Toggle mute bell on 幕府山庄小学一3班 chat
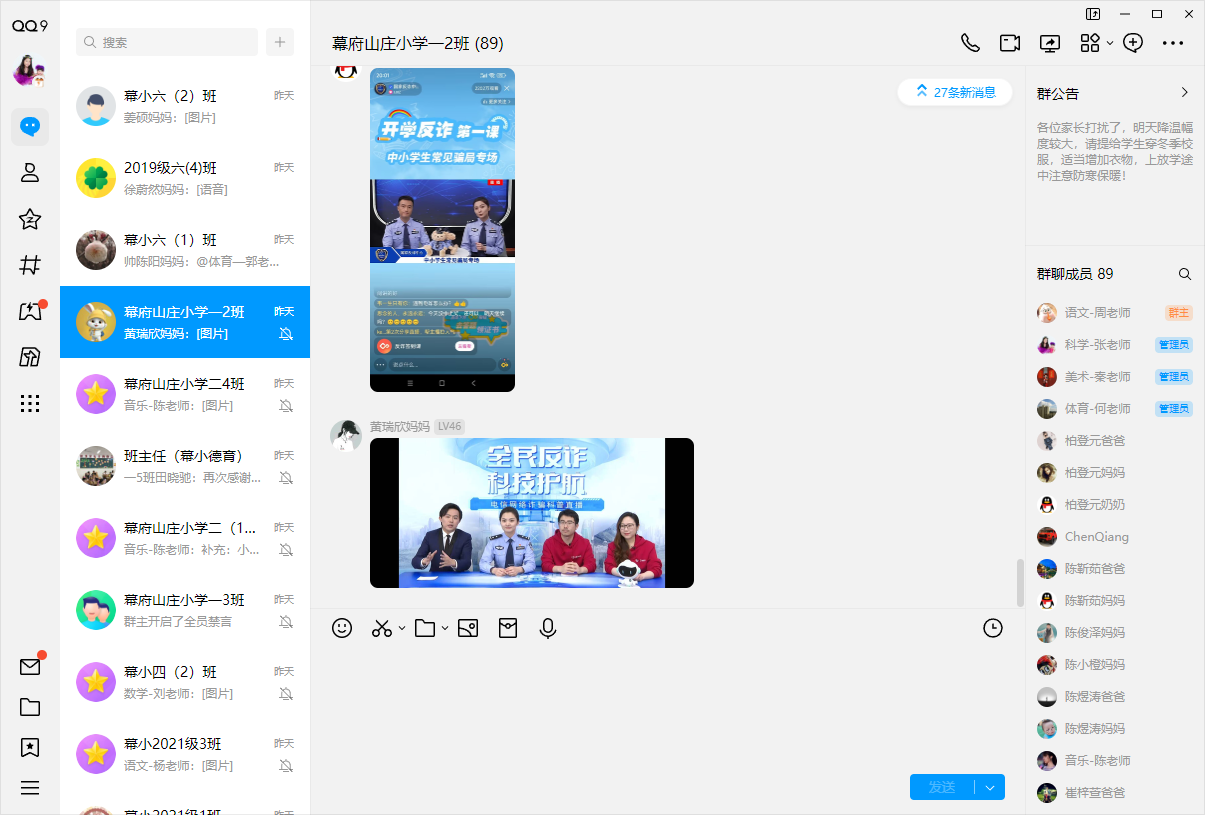Viewport: 1205px width, 815px height. tap(286, 622)
